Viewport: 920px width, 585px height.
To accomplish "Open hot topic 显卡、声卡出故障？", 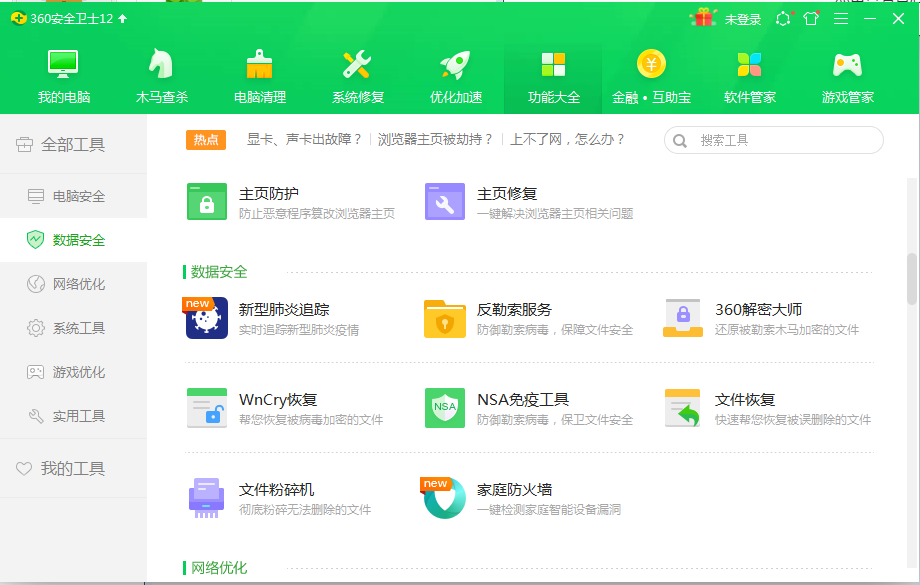I will [304, 140].
